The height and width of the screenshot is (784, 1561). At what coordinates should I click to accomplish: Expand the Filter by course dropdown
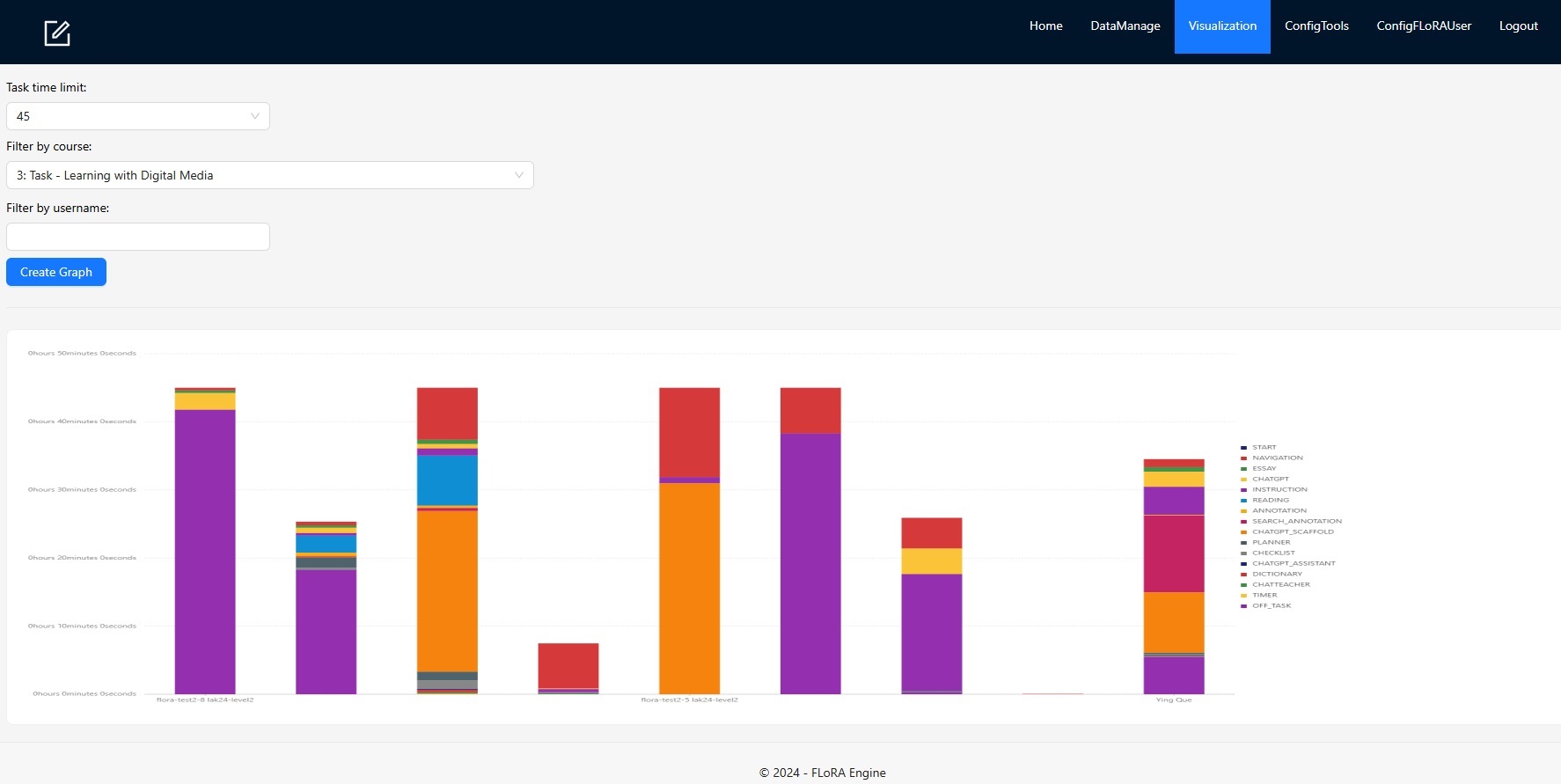coord(269,175)
